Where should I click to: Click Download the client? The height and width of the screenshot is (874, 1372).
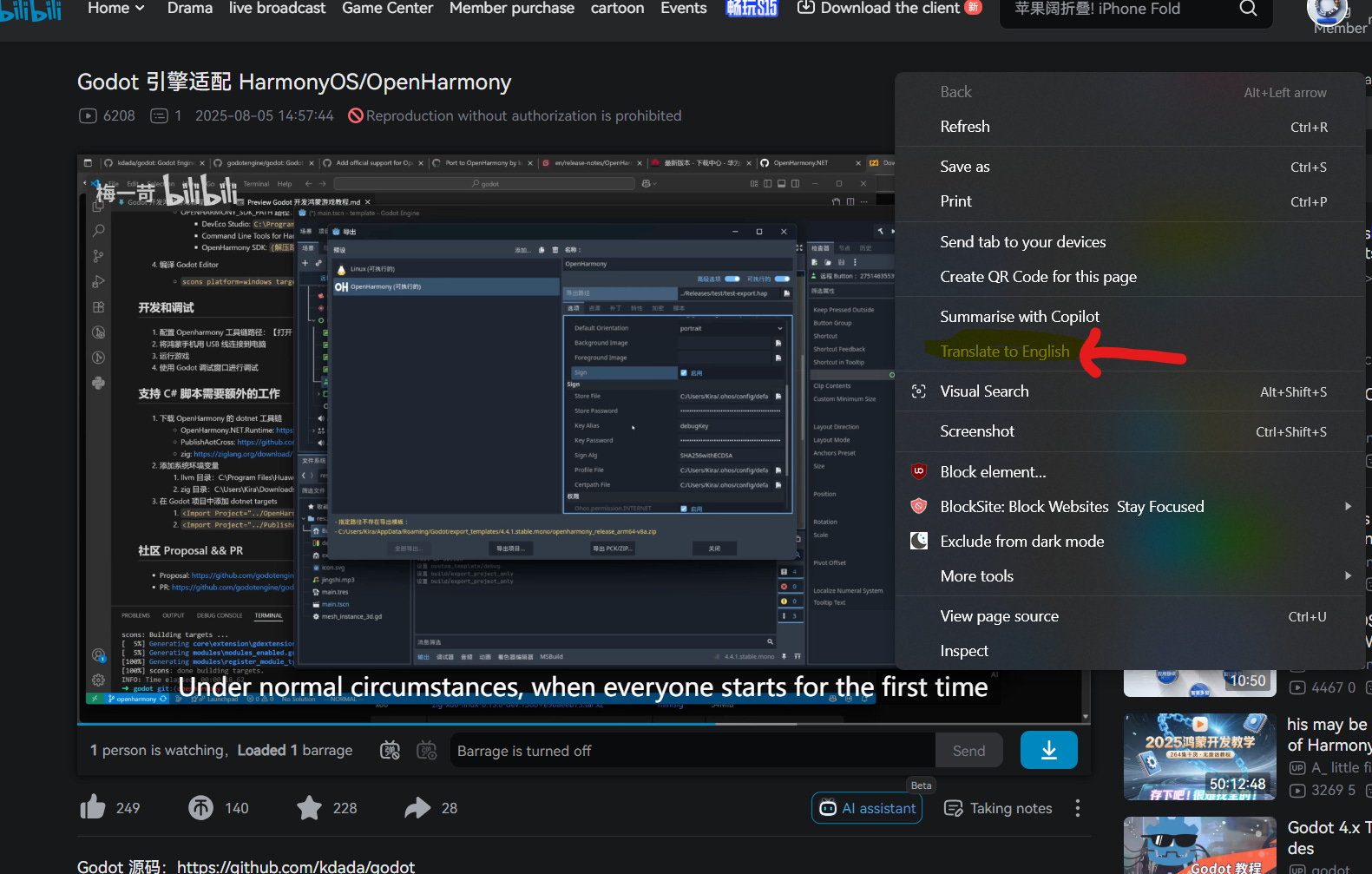[x=889, y=8]
